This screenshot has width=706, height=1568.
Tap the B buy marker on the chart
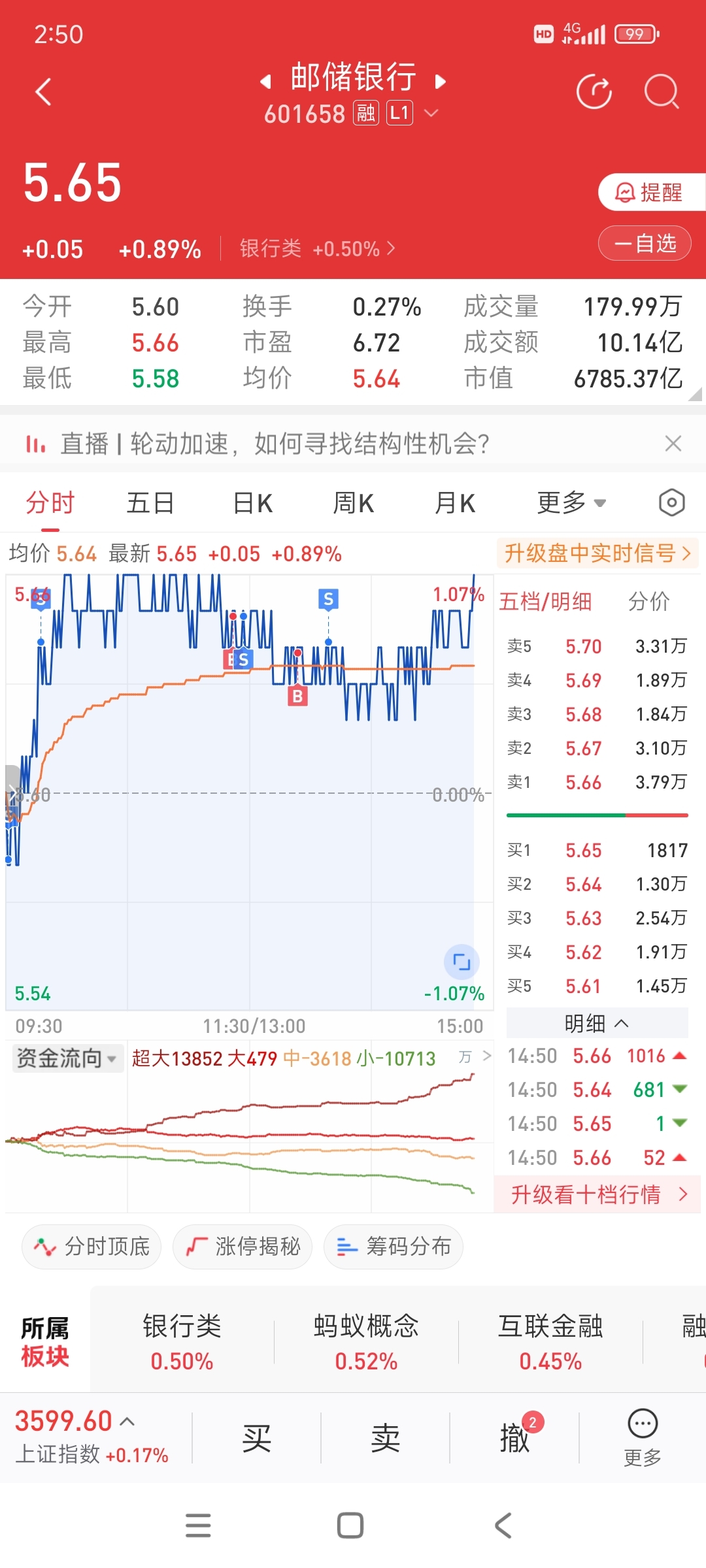pyautogui.click(x=297, y=696)
